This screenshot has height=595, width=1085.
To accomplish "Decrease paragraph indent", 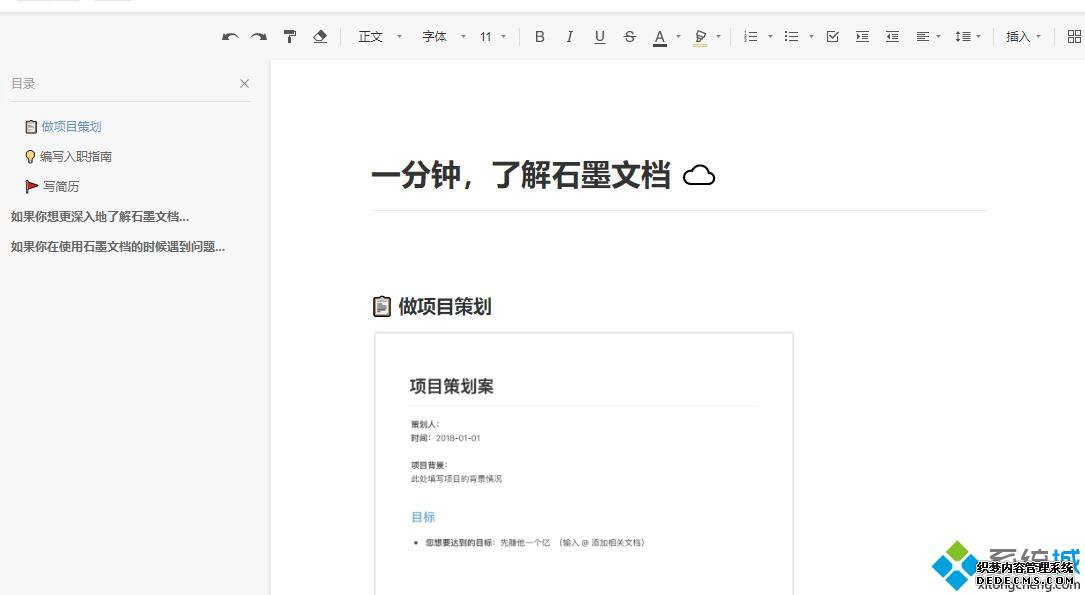I will point(893,37).
